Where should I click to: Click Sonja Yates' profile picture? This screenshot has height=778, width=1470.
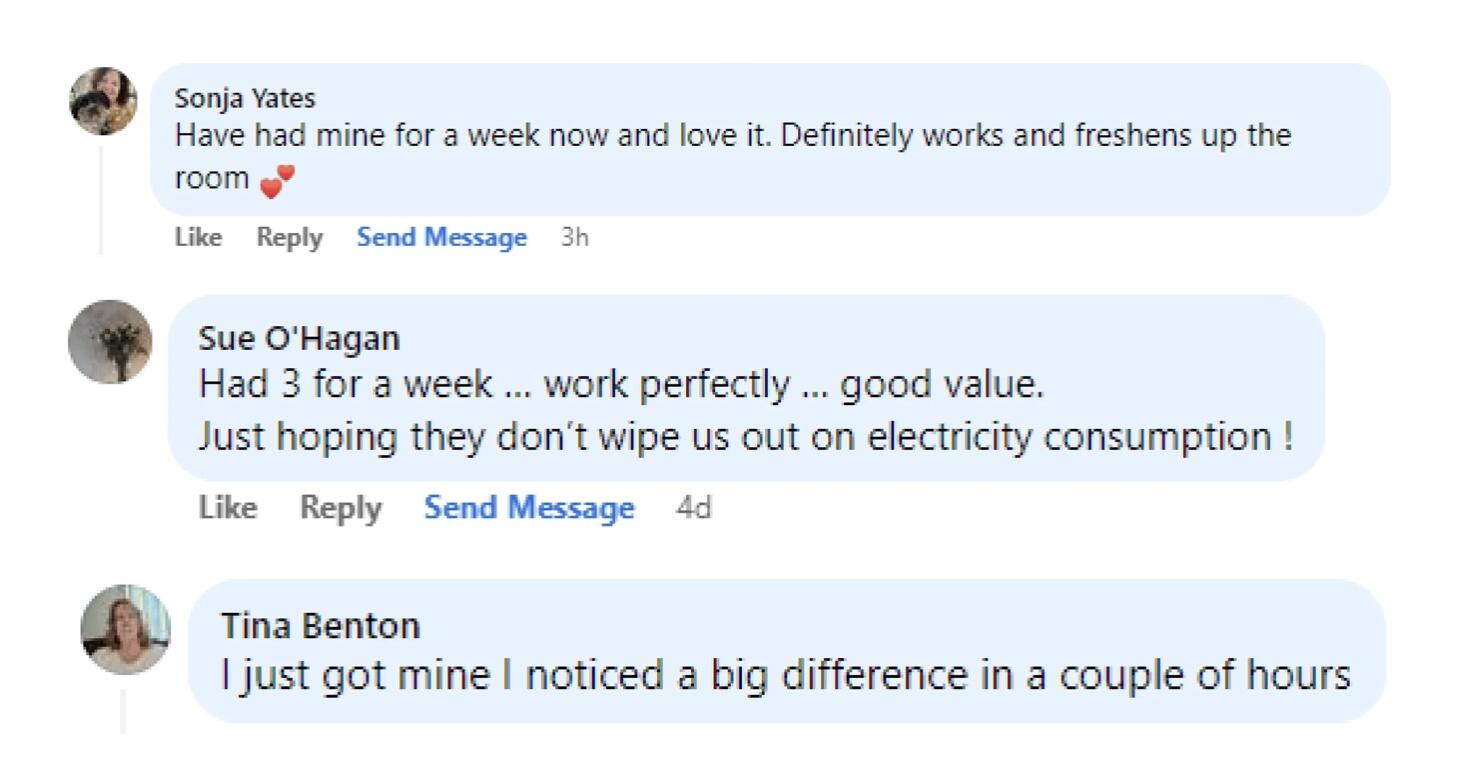point(103,101)
